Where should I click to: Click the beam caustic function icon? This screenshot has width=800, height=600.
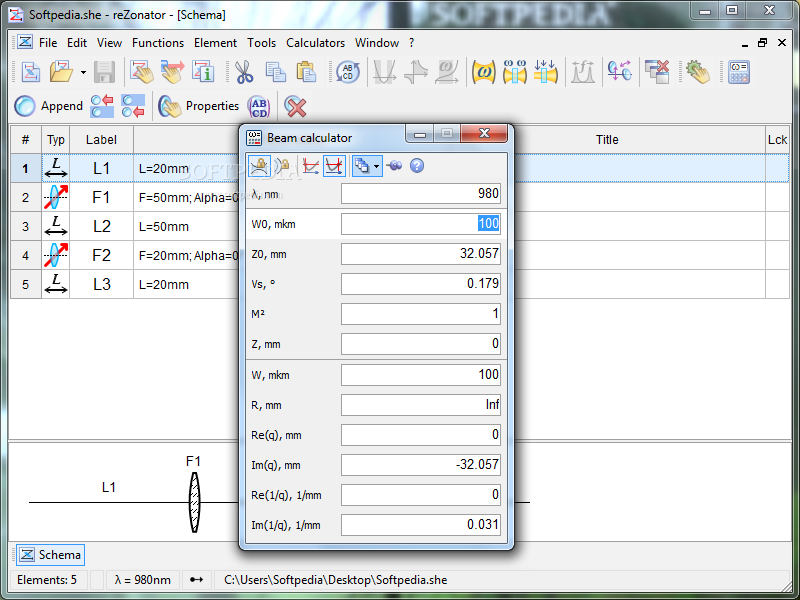point(446,72)
